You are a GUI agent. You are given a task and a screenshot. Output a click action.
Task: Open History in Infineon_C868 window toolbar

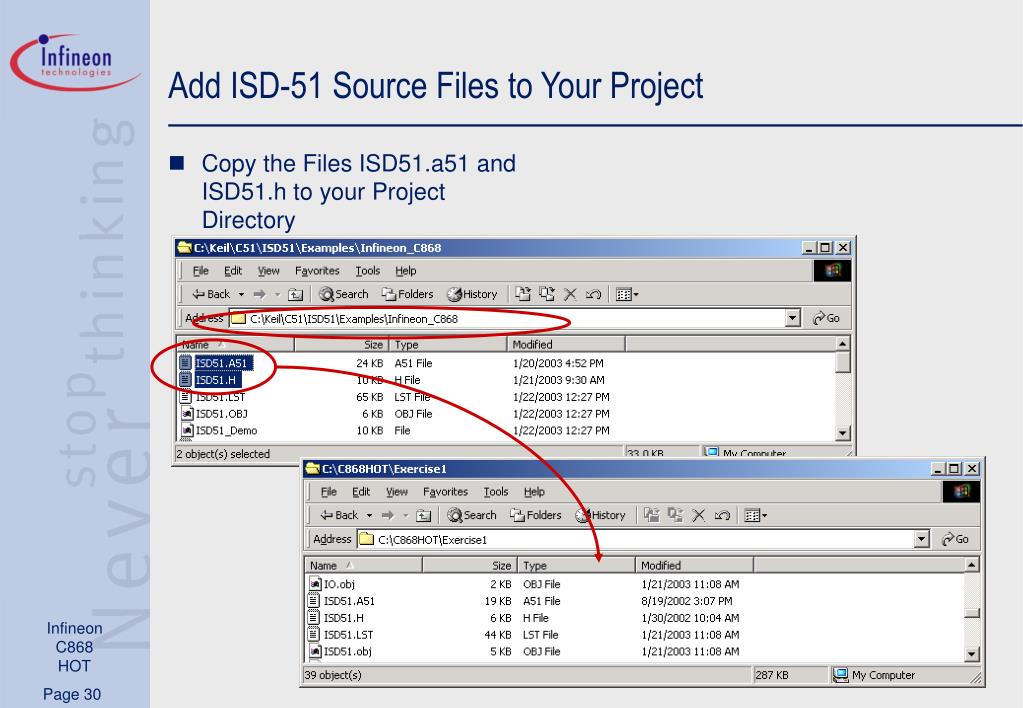[x=472, y=294]
